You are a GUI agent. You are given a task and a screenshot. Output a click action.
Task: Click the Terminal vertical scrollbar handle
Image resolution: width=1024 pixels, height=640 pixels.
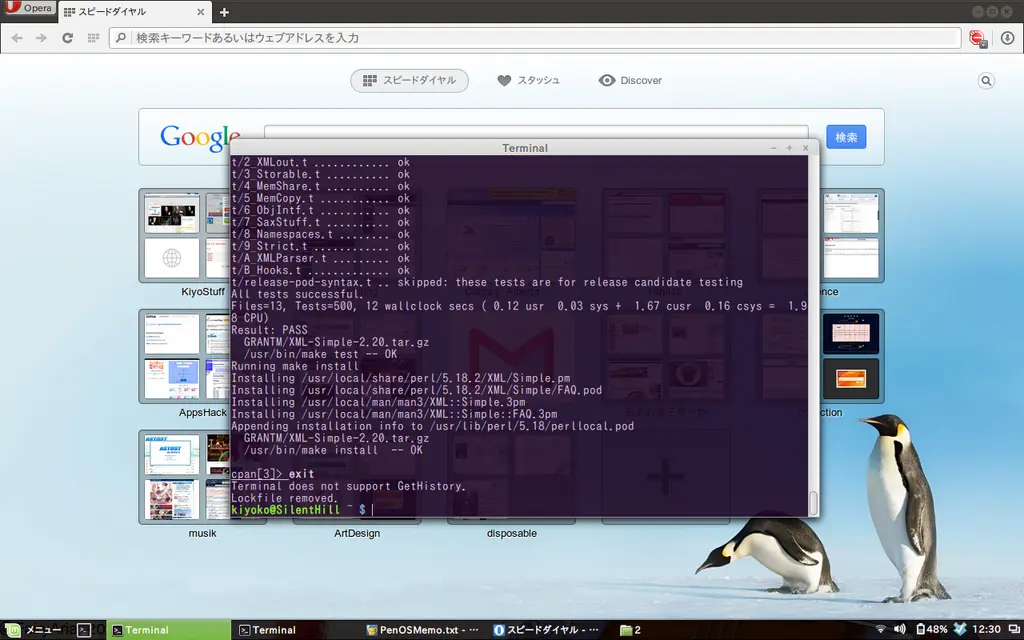pos(814,503)
